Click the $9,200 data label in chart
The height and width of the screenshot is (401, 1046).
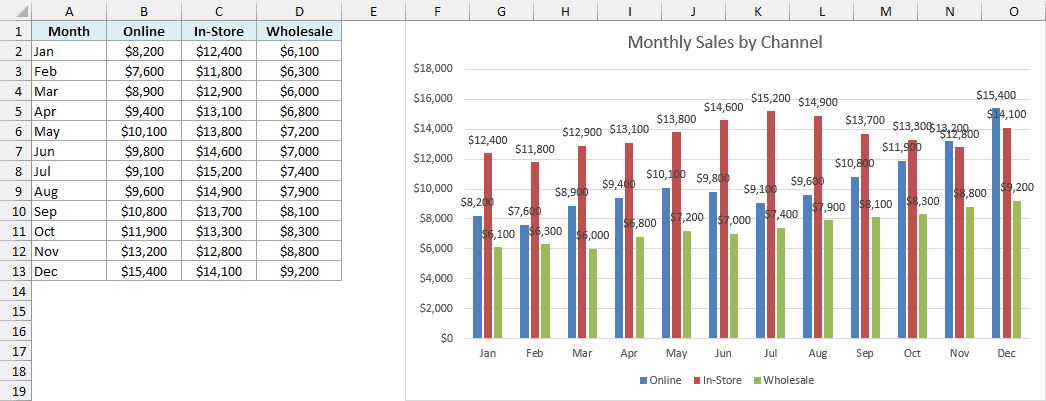tap(1018, 187)
